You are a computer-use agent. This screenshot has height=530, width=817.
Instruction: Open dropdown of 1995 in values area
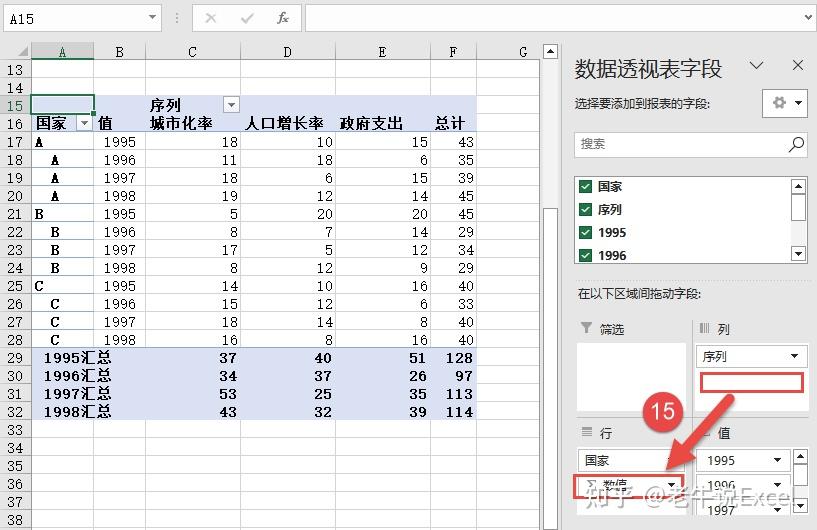(x=777, y=460)
